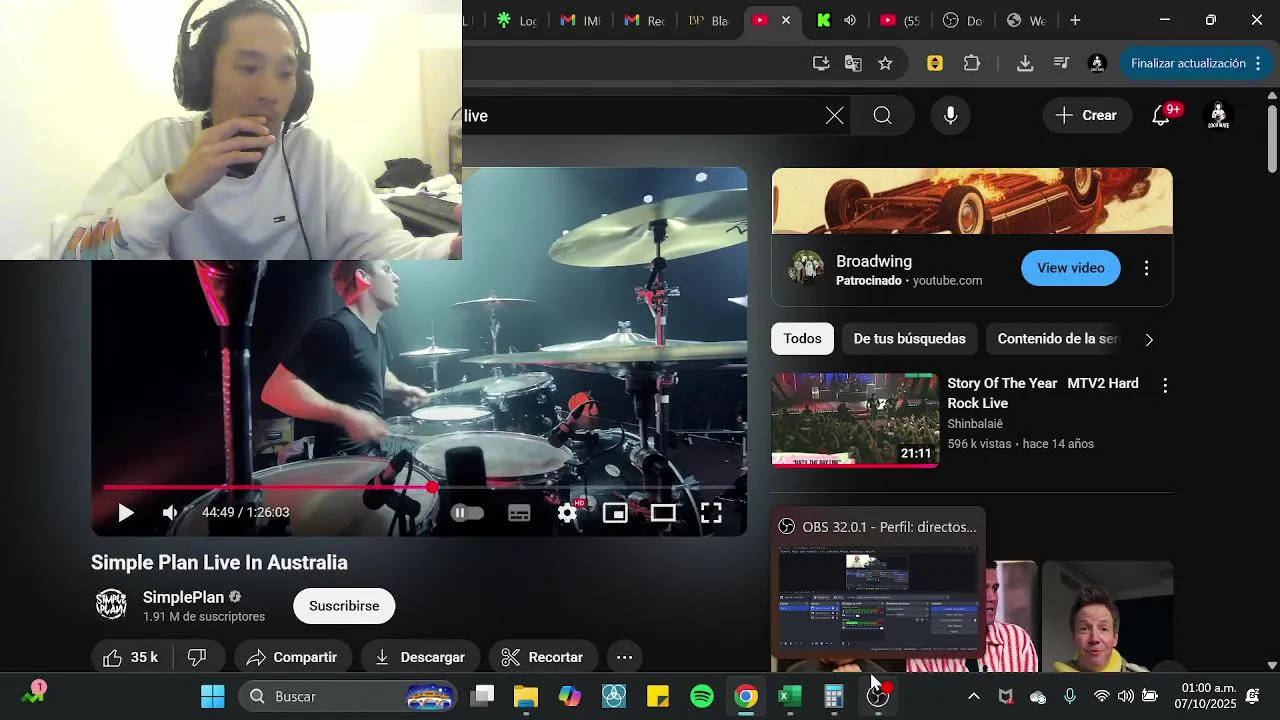
Task: Open Excel from the taskbar
Action: pos(790,696)
